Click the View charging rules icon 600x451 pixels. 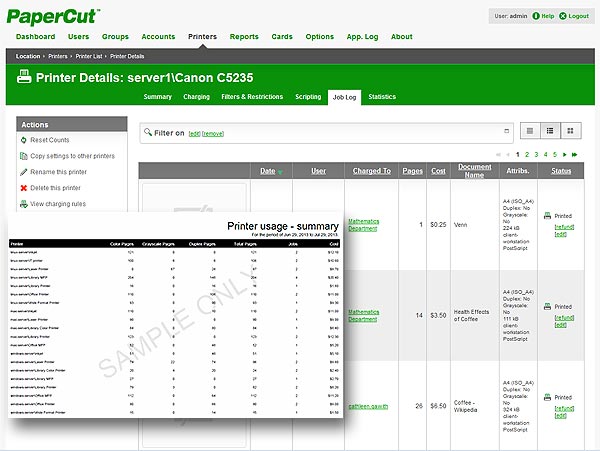pos(24,203)
